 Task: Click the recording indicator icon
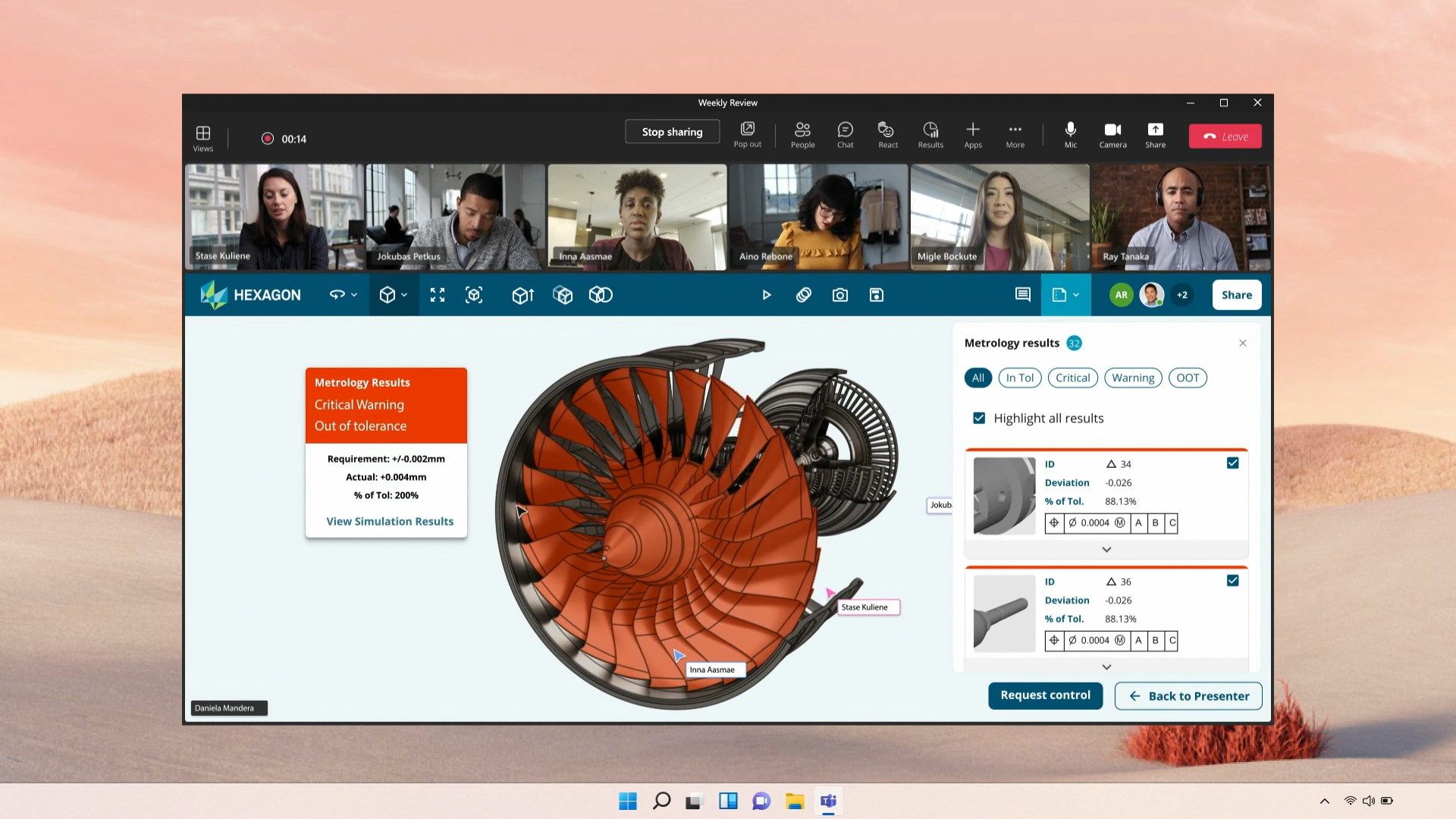tap(267, 139)
